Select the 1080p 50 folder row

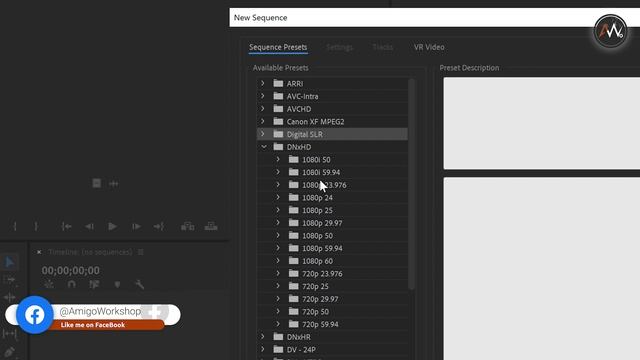pyautogui.click(x=332, y=236)
